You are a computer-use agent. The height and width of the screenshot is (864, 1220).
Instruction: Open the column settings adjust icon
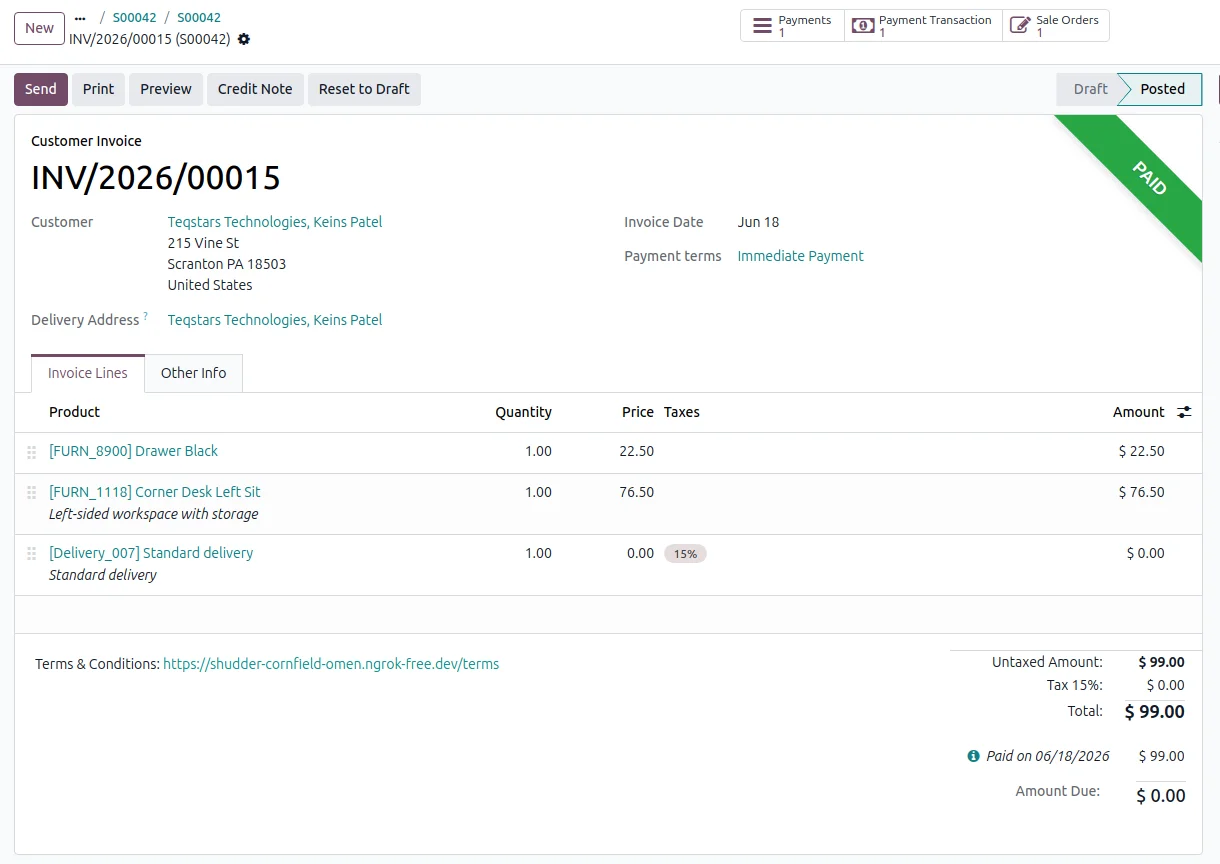1184,412
